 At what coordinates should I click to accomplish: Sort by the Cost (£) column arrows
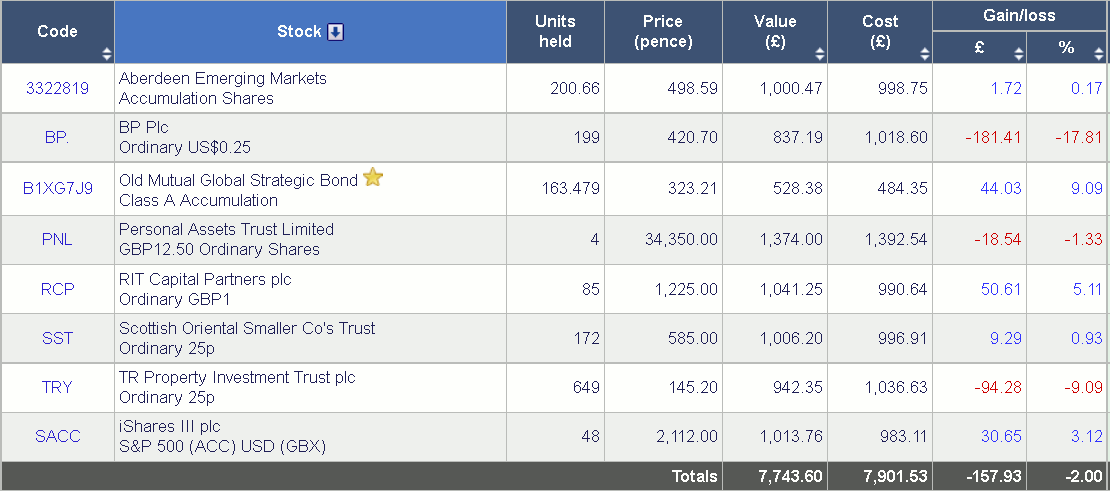925,53
